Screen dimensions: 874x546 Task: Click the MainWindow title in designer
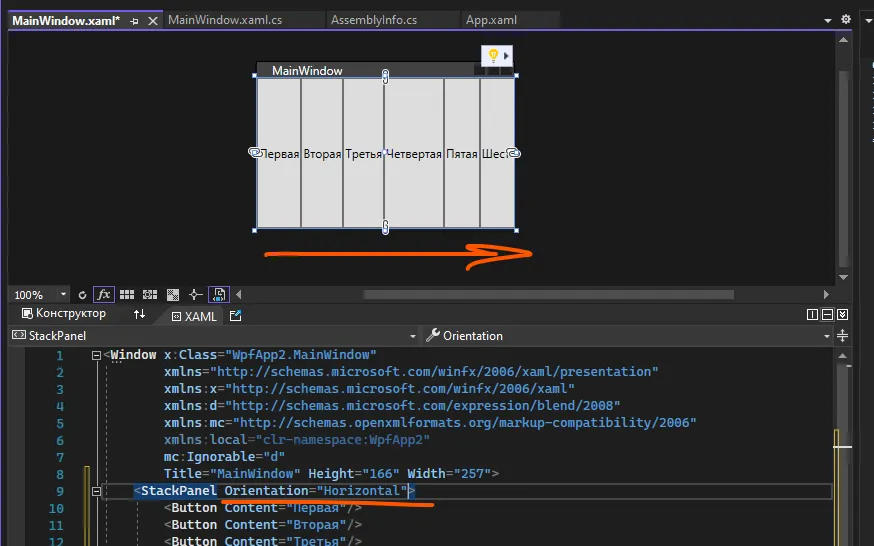pyautogui.click(x=307, y=71)
